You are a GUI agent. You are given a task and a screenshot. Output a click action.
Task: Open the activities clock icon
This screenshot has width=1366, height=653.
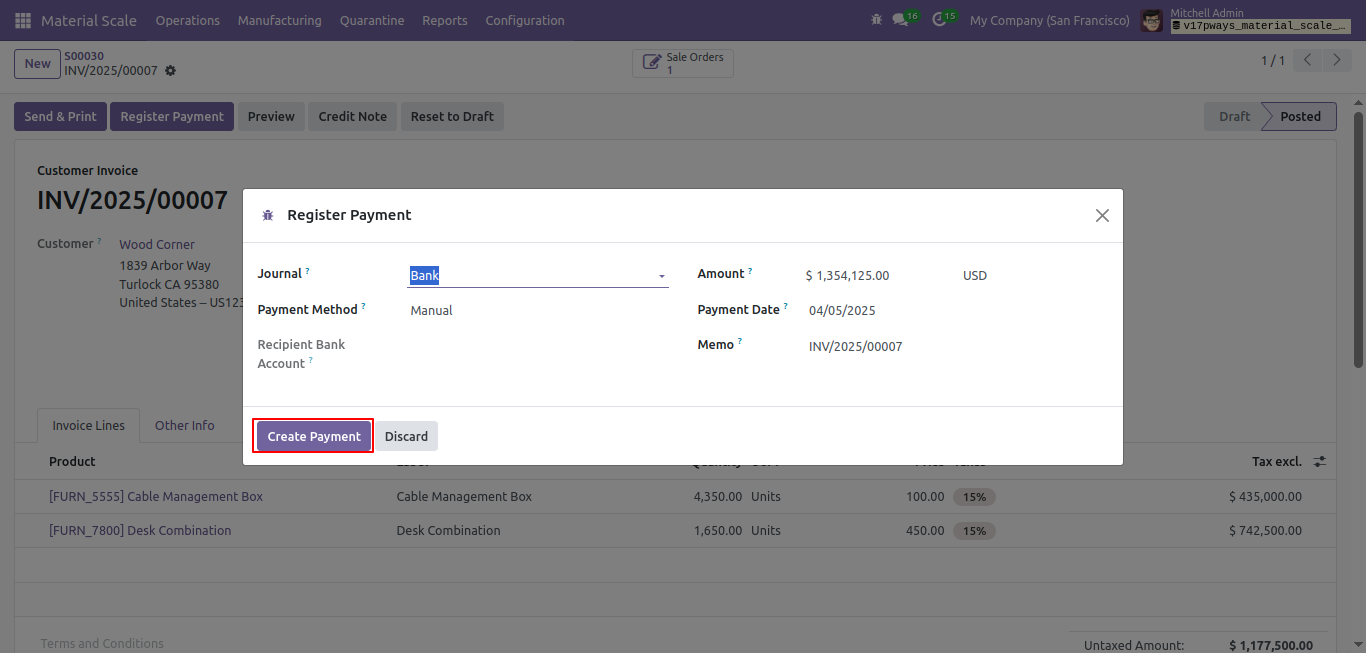[x=939, y=20]
